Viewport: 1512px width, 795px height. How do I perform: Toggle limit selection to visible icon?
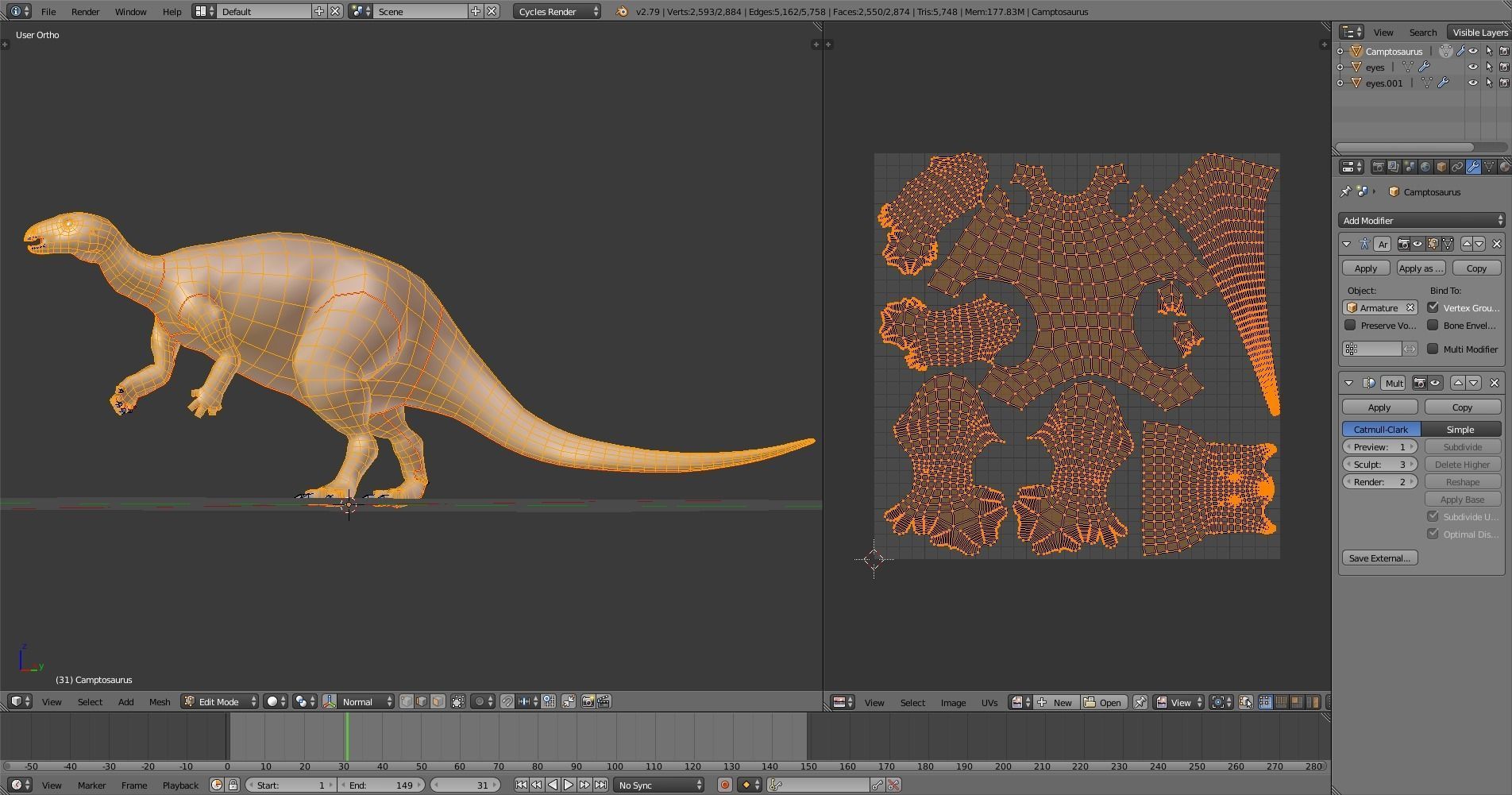(x=458, y=701)
